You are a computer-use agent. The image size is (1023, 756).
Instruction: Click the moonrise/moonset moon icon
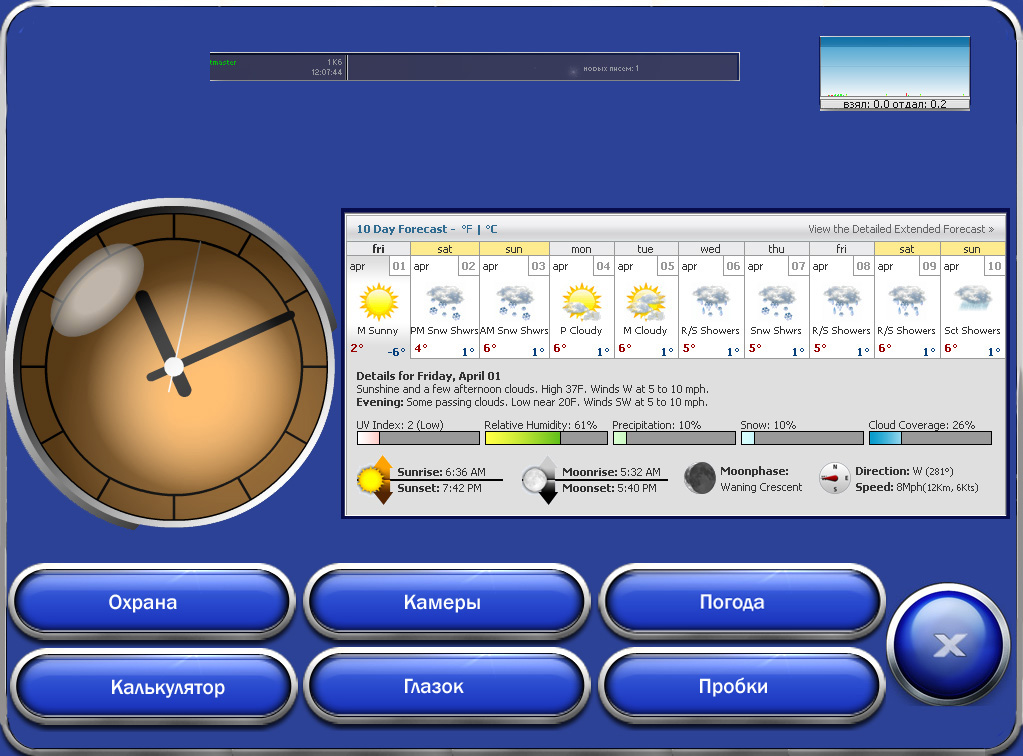[x=538, y=480]
